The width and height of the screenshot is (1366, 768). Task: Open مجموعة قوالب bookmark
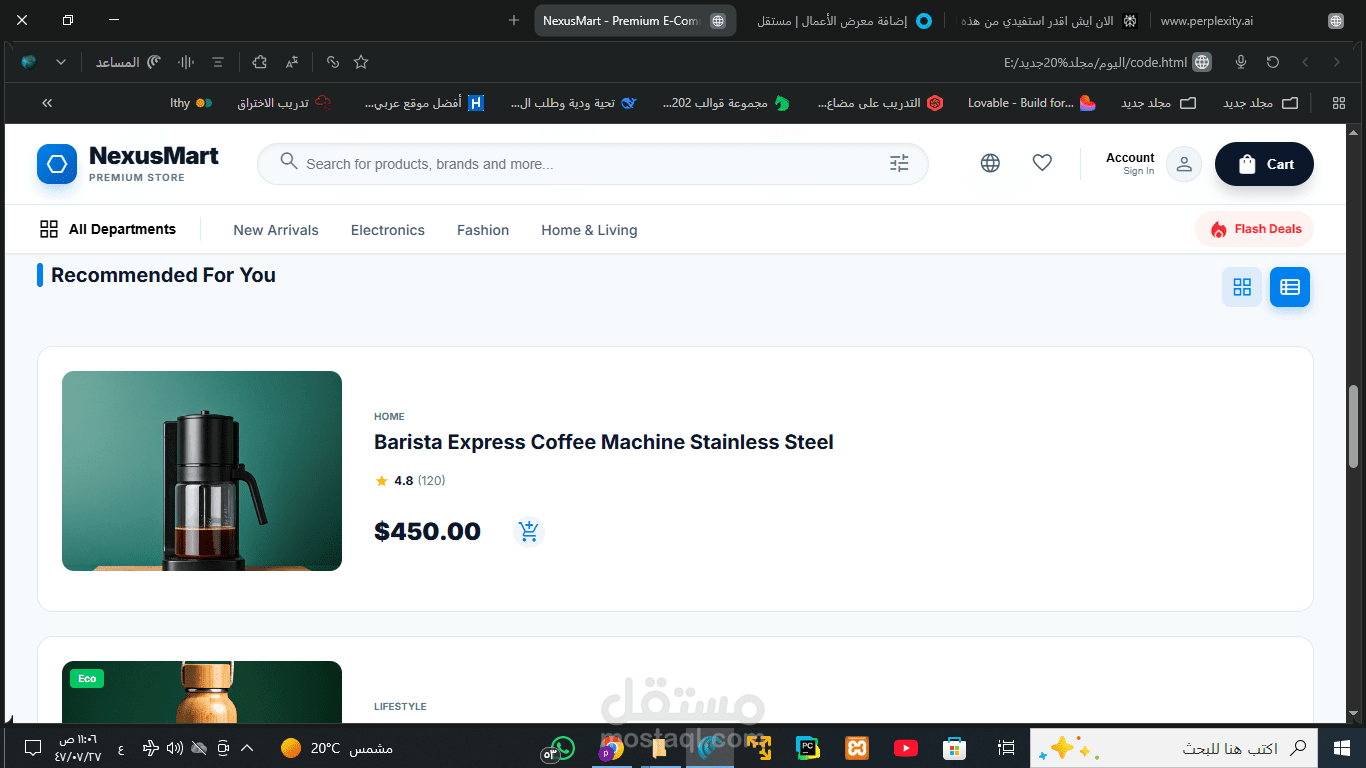click(x=726, y=103)
